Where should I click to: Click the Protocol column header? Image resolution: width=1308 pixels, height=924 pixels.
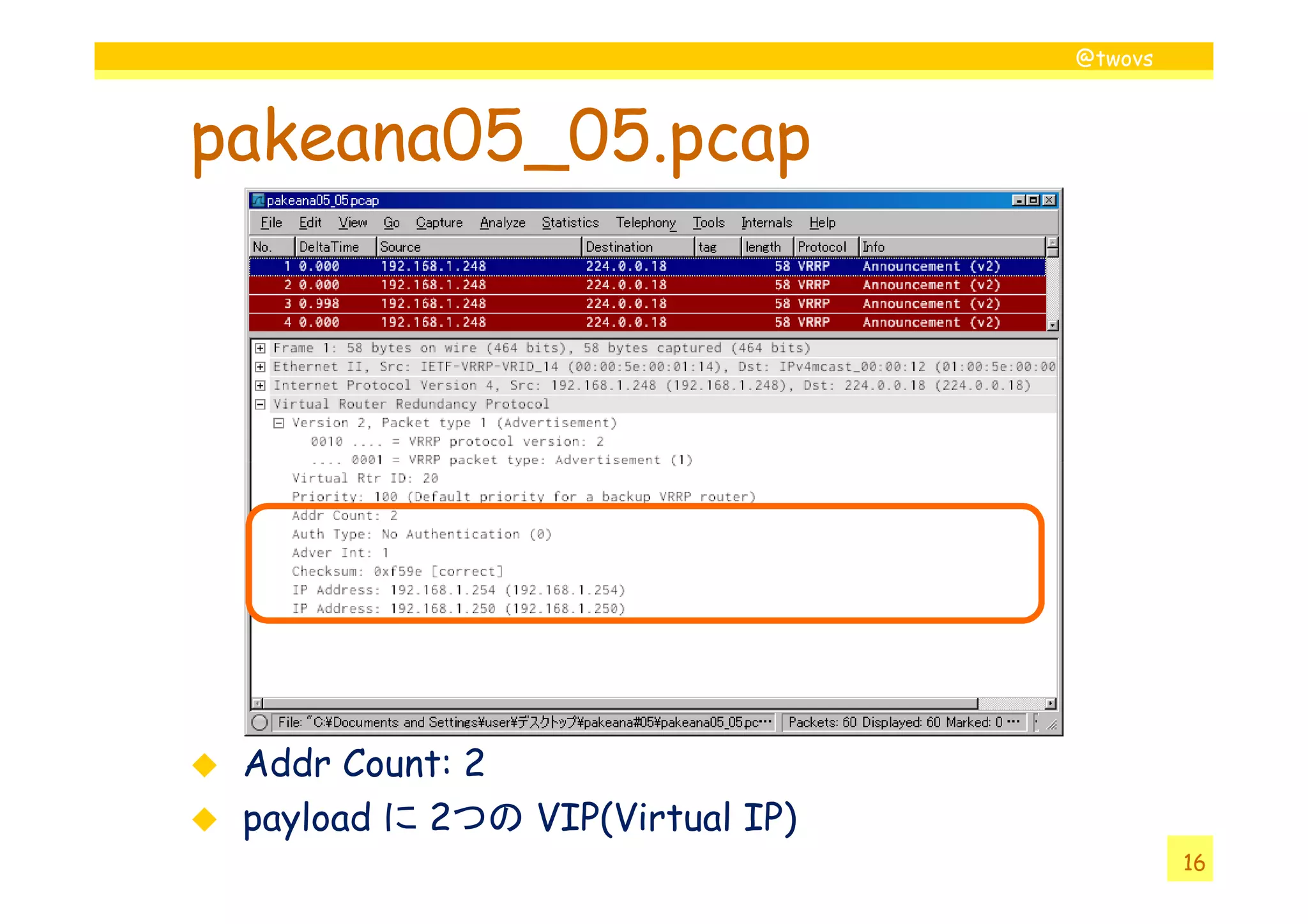(826, 246)
